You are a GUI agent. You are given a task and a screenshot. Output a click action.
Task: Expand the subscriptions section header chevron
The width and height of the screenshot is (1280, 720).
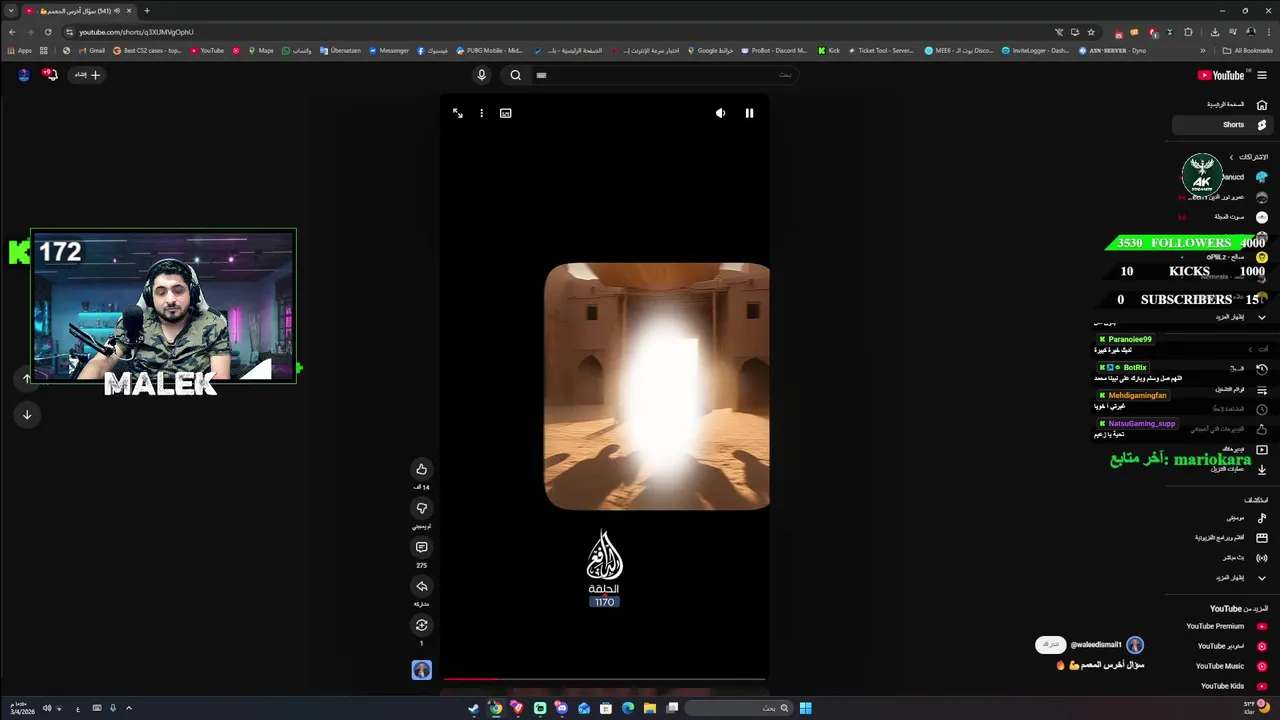click(x=1232, y=157)
